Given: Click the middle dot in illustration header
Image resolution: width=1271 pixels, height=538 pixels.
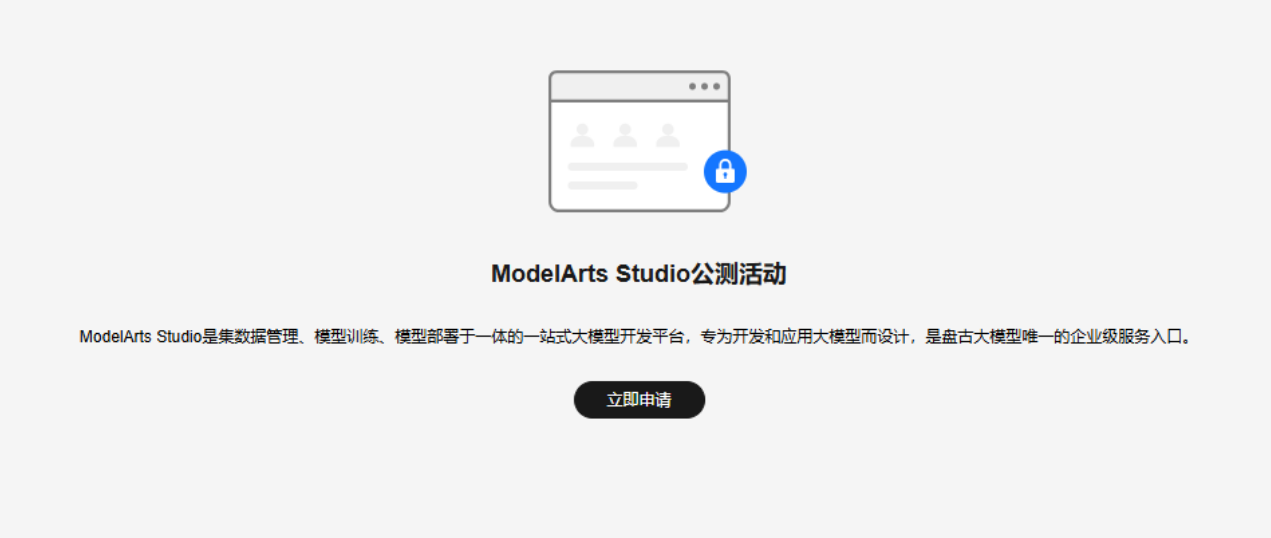Looking at the screenshot, I should point(705,86).
